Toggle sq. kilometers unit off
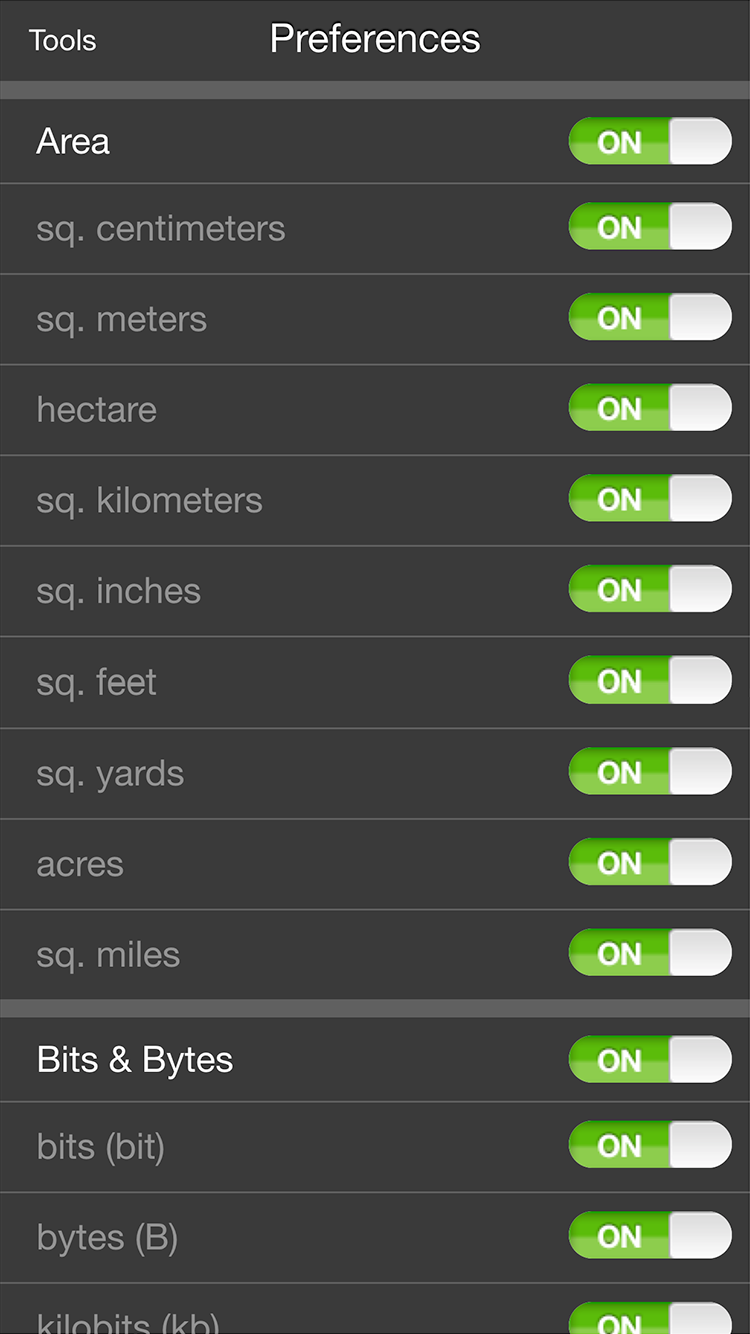 [650, 499]
